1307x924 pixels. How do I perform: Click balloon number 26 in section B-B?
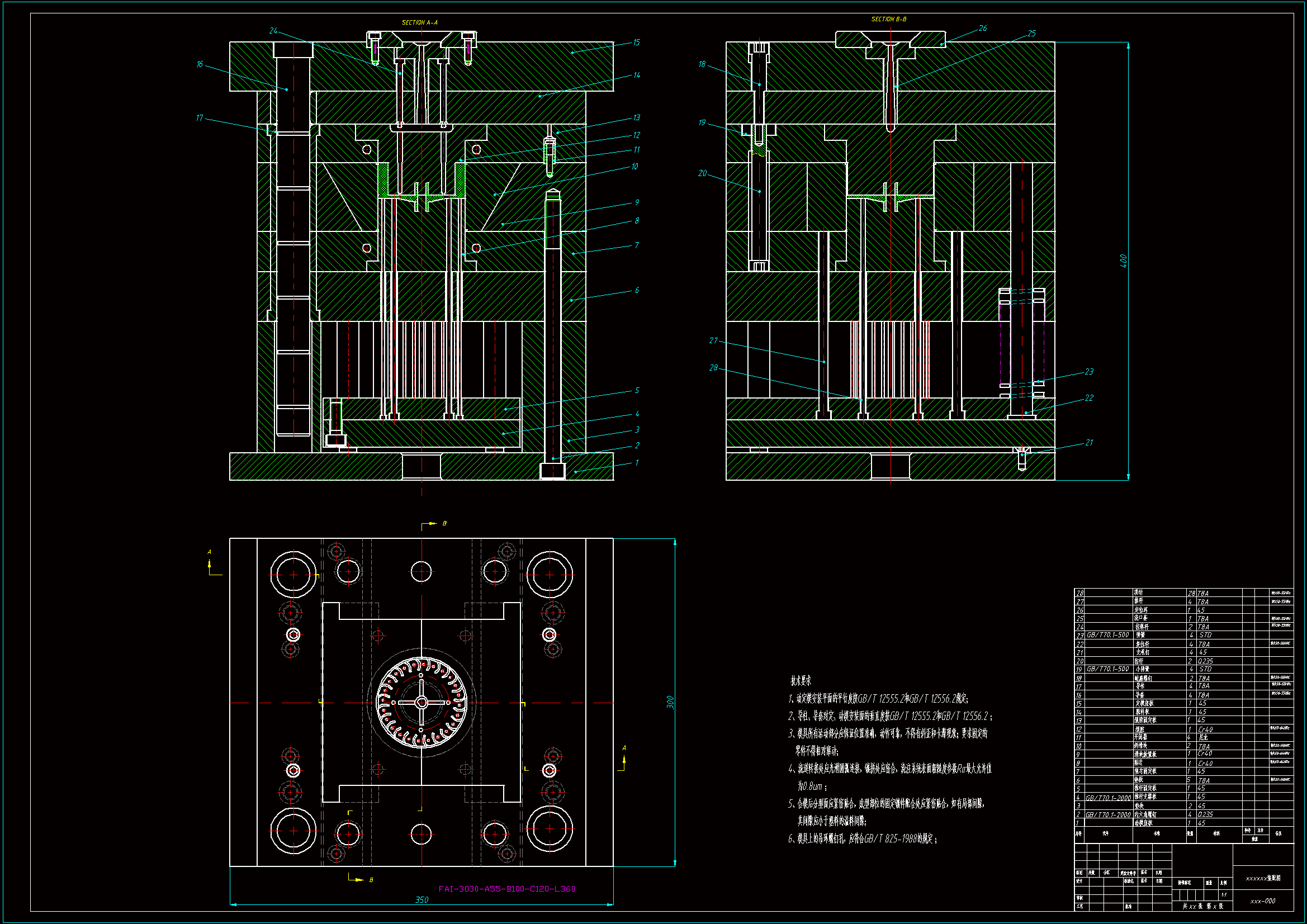[983, 29]
